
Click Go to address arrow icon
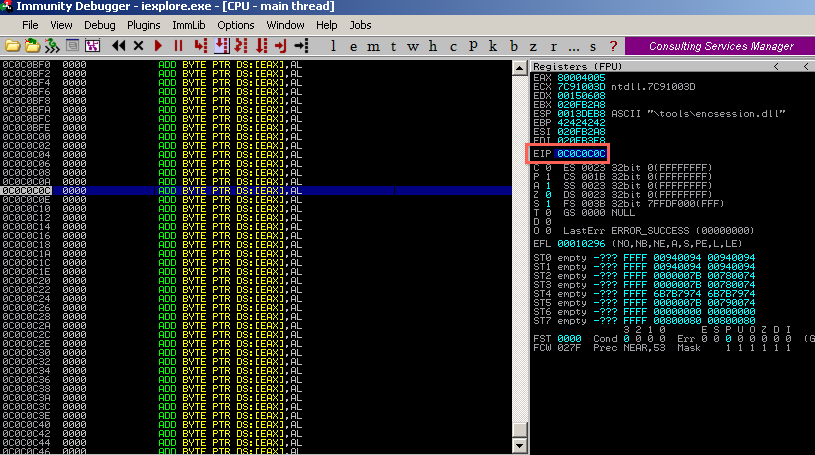click(301, 46)
